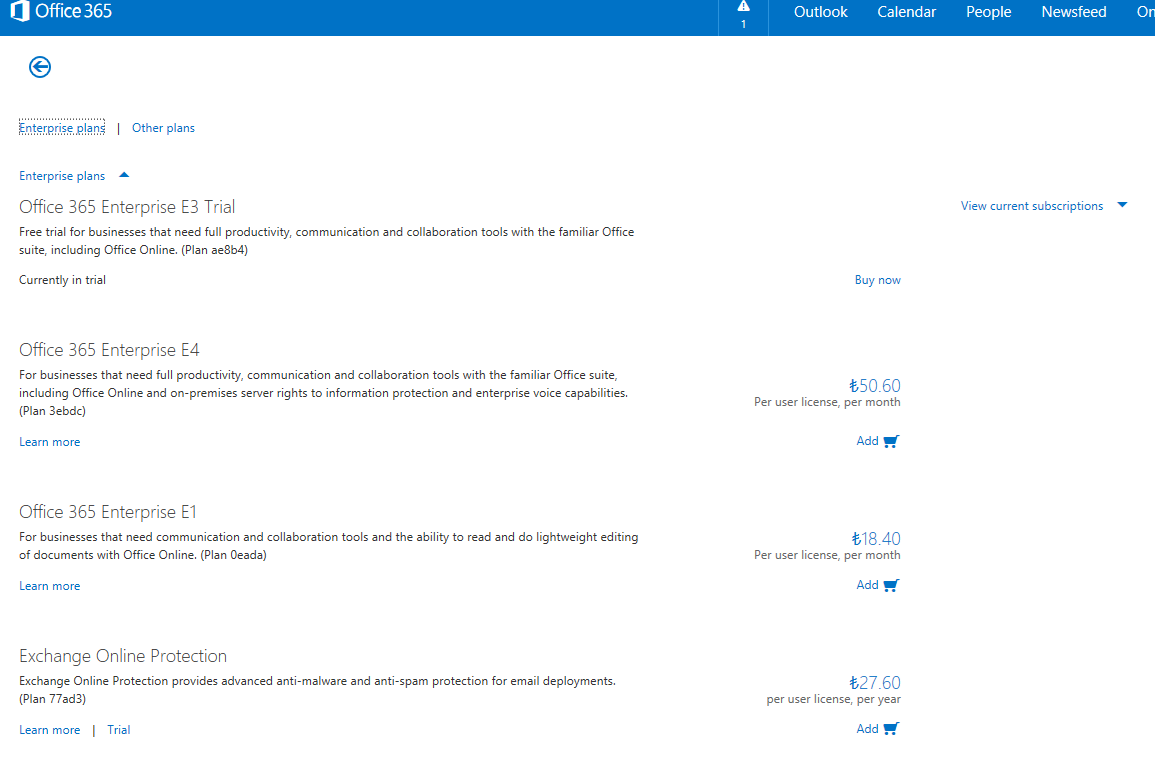This screenshot has height=775, width=1155.
Task: Click the Office 365 Enterprise E4 title
Action: [x=109, y=350]
